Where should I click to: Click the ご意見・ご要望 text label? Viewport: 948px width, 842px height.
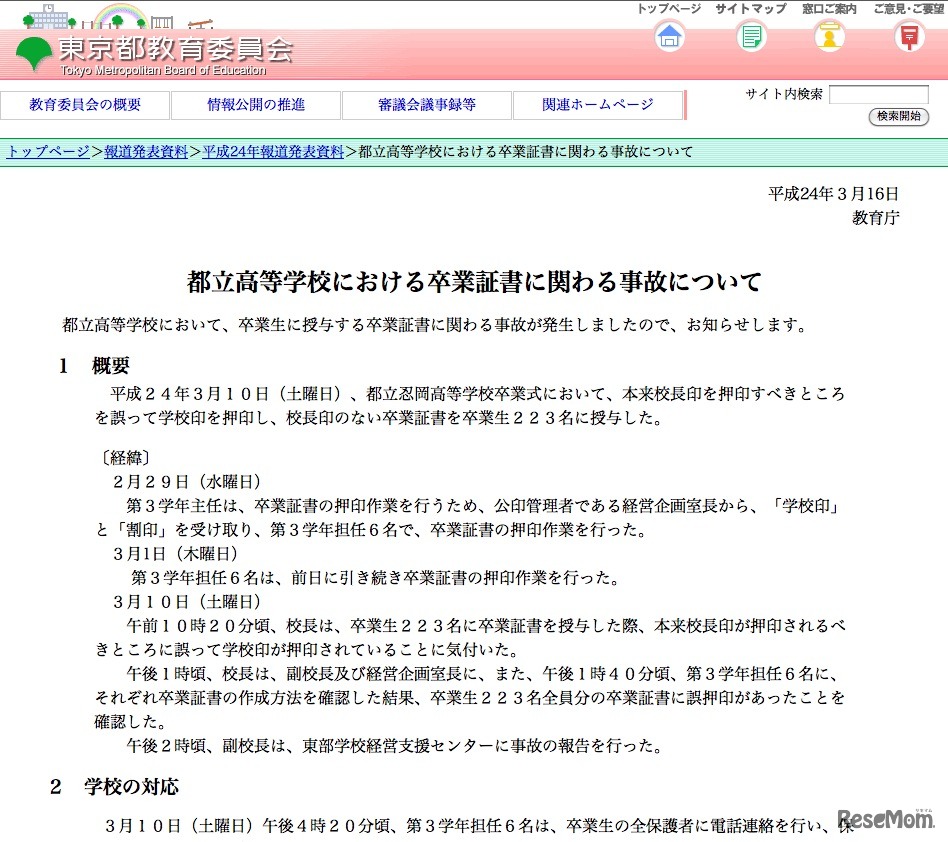[x=907, y=8]
